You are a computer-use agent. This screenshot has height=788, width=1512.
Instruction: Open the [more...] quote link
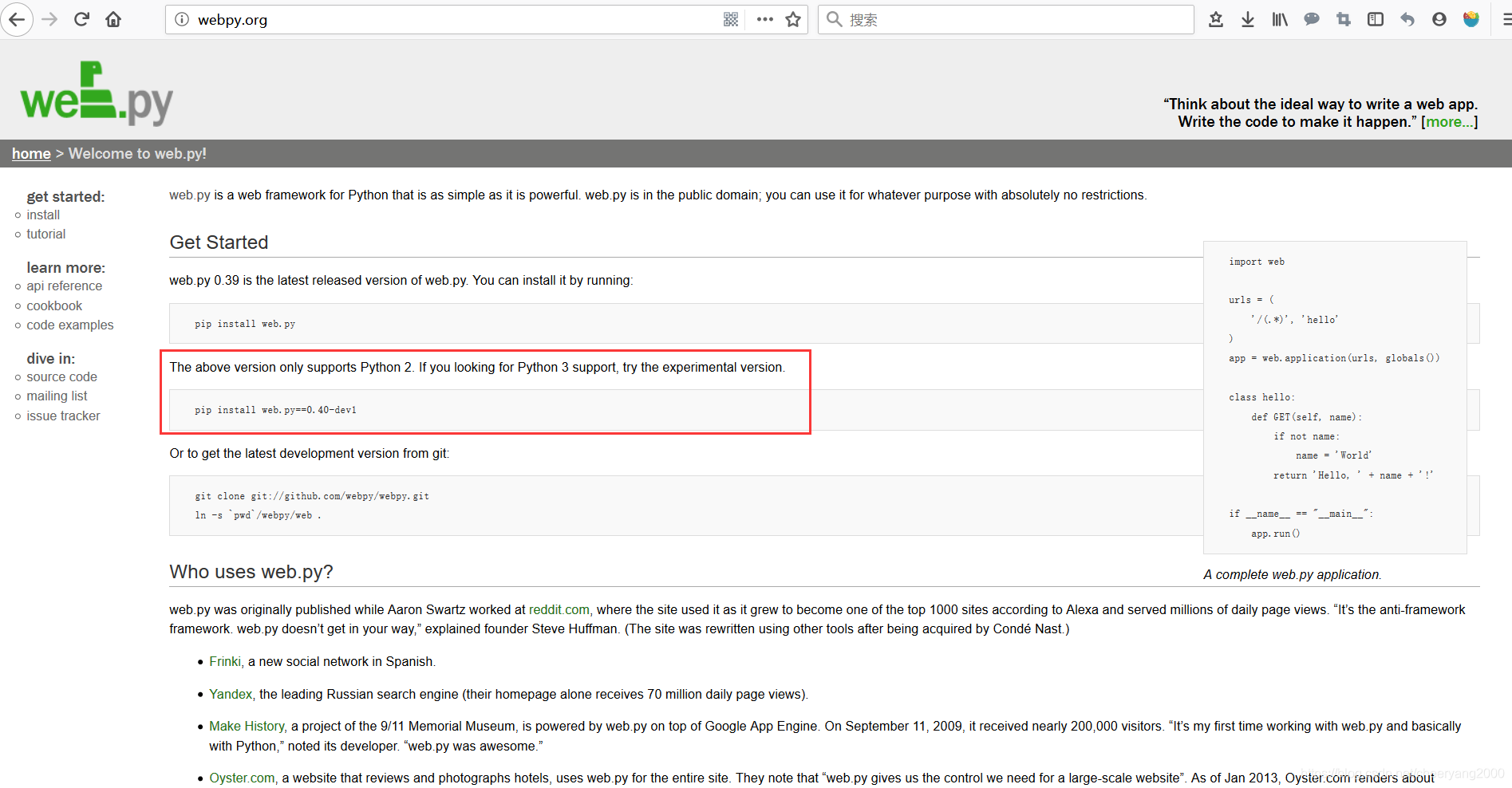click(1449, 122)
